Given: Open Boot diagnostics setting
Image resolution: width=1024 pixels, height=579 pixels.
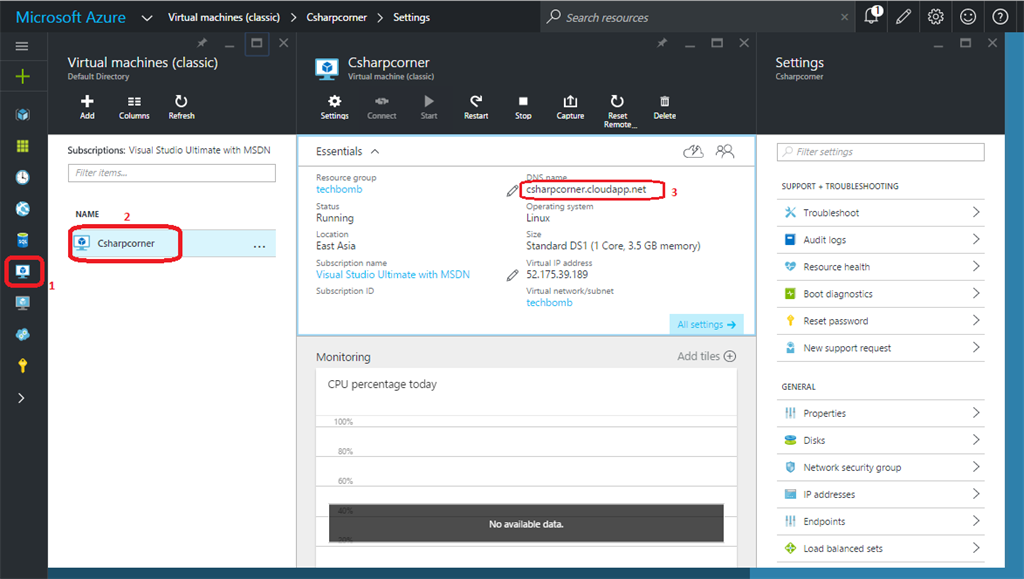Looking at the screenshot, I should coord(881,294).
